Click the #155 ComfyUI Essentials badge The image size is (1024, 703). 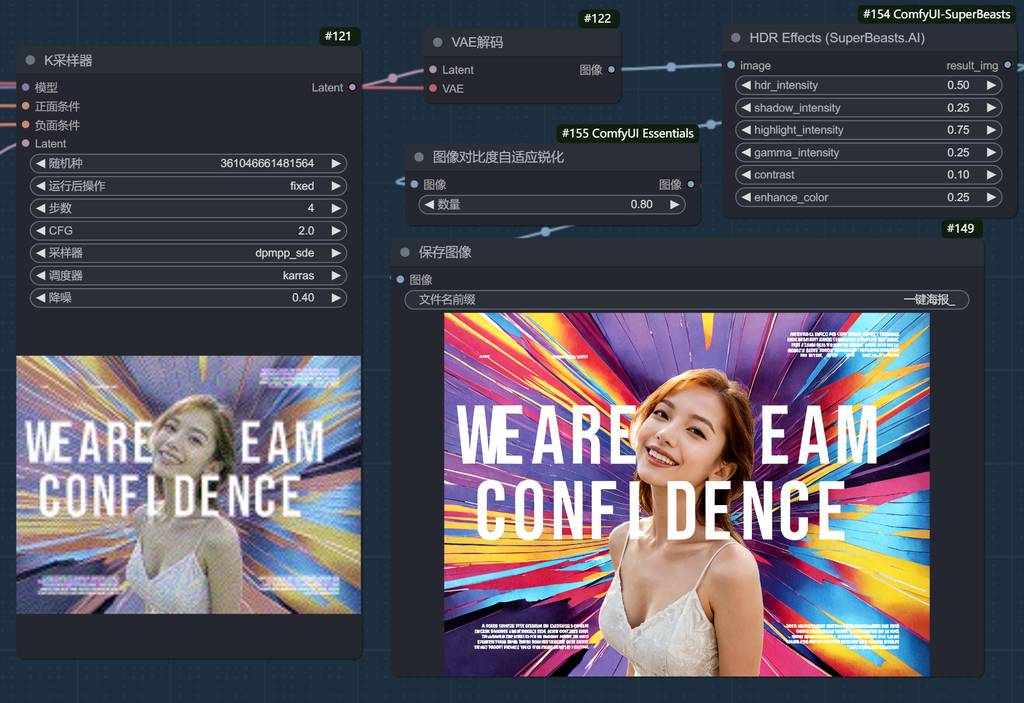(627, 133)
